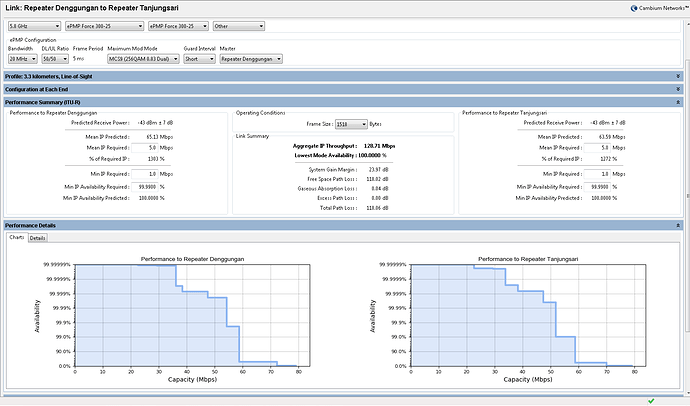Click the Excess Path Loss 0.00 dB value
Viewport: 690px width, 406px height.
coord(380,198)
